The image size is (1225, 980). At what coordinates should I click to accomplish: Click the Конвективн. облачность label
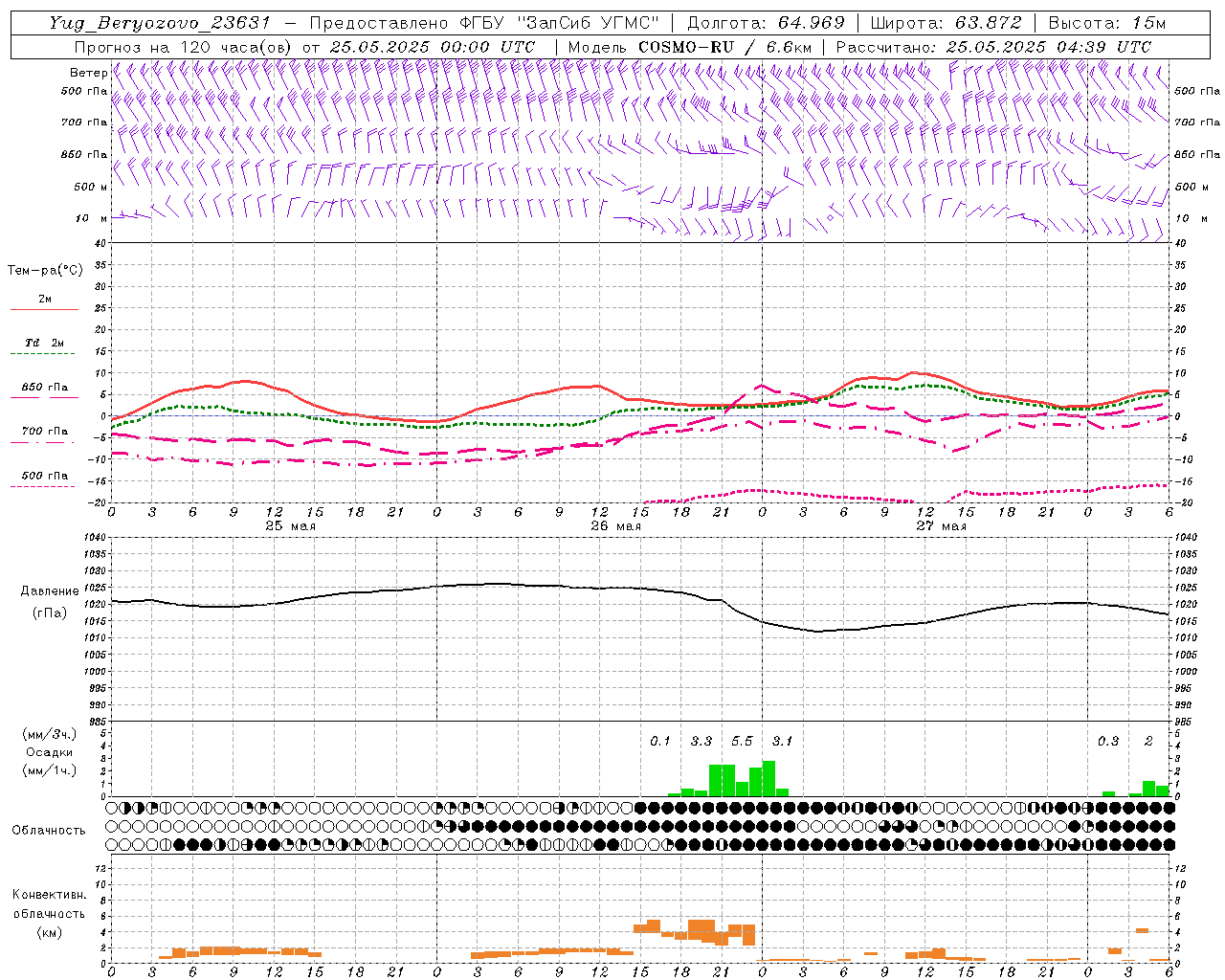[x=49, y=903]
